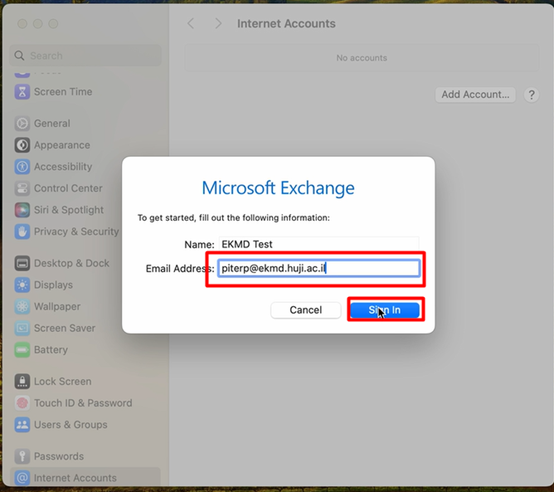
Task: Click the Lock Screen label
Action: pos(63,381)
